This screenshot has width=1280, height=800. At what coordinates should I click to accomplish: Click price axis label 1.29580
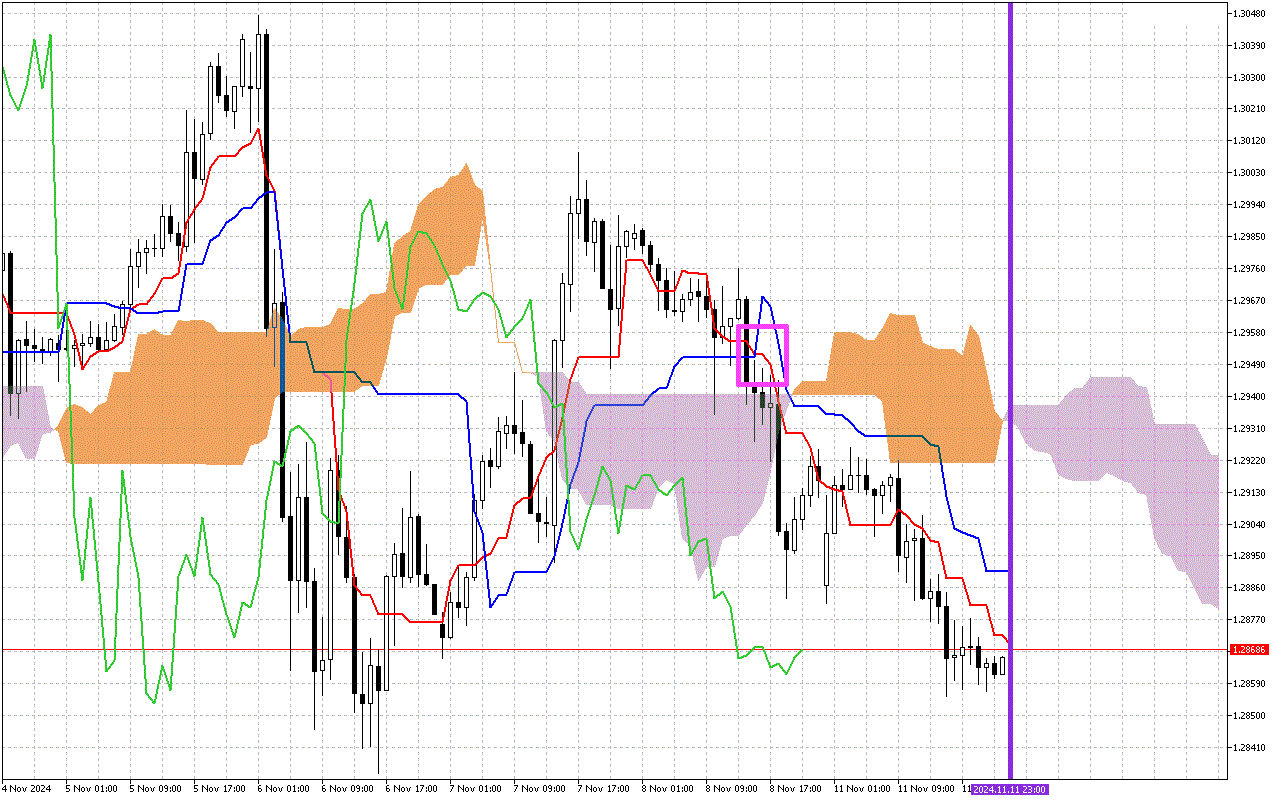click(x=1248, y=333)
